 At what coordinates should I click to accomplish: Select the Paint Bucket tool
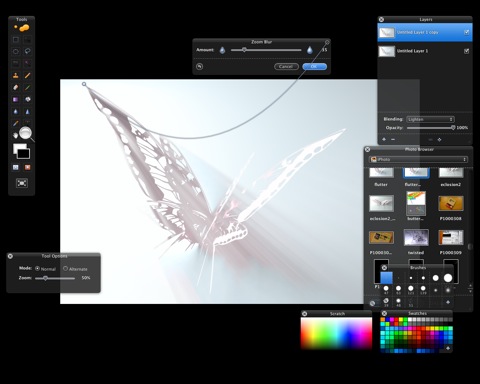(28, 99)
